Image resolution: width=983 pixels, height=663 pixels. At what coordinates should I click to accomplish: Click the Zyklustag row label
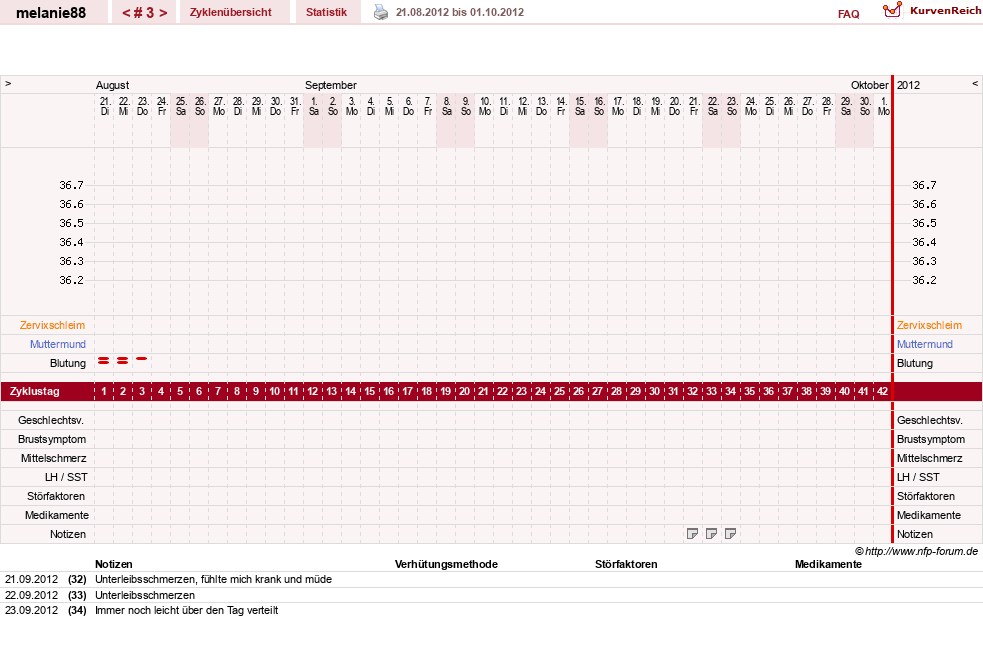click(x=34, y=391)
